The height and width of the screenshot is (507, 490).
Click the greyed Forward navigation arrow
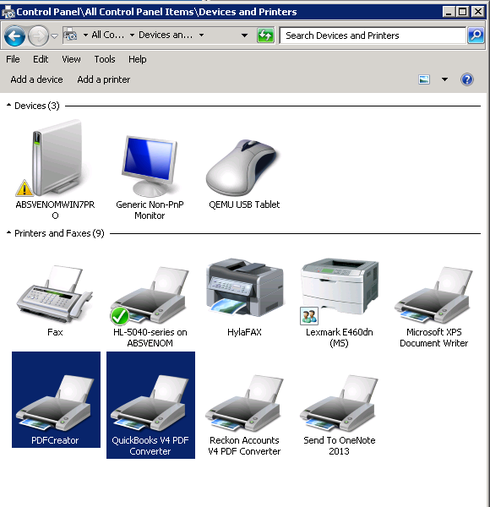[38, 36]
